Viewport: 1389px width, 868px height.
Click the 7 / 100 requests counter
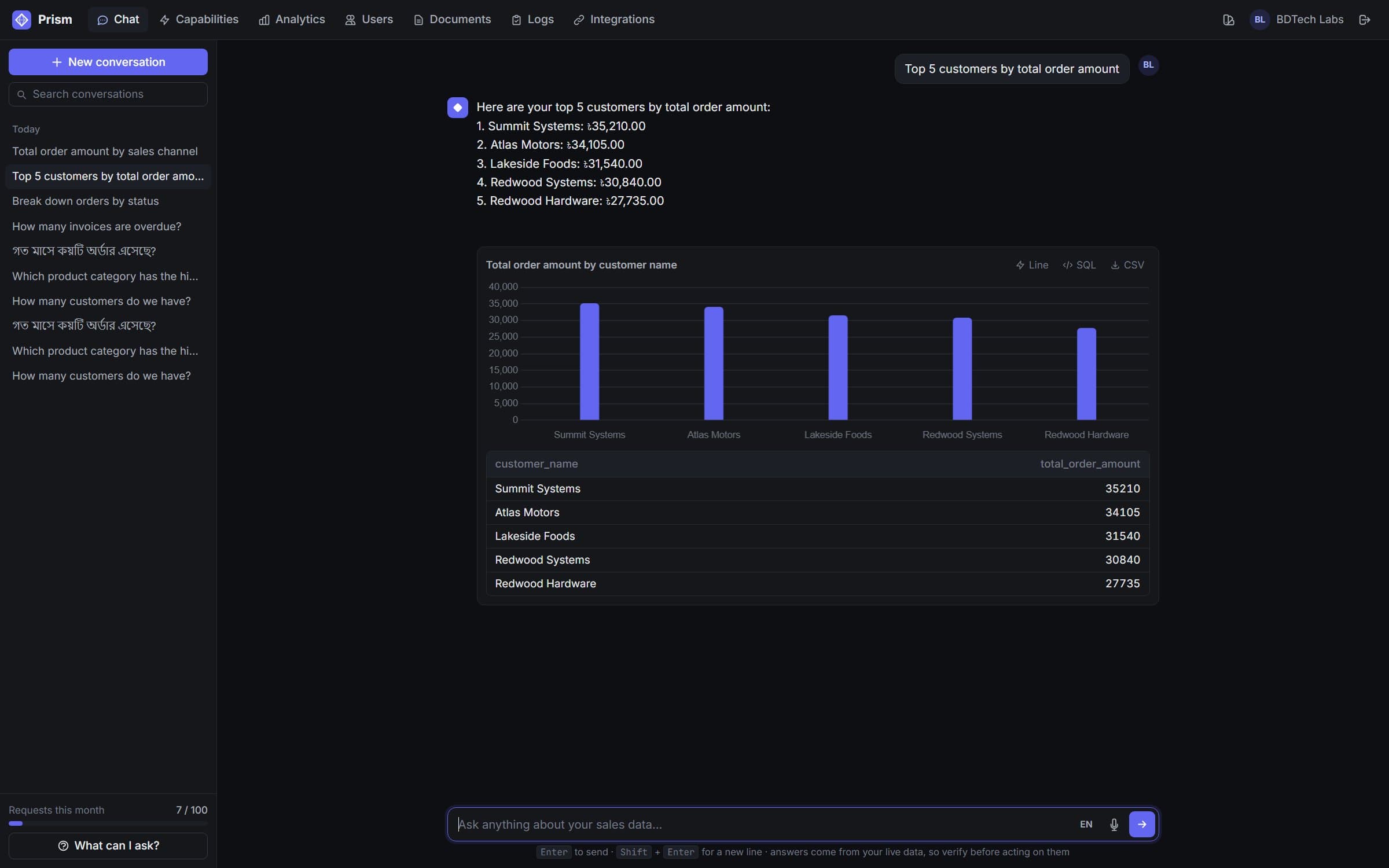(x=192, y=810)
